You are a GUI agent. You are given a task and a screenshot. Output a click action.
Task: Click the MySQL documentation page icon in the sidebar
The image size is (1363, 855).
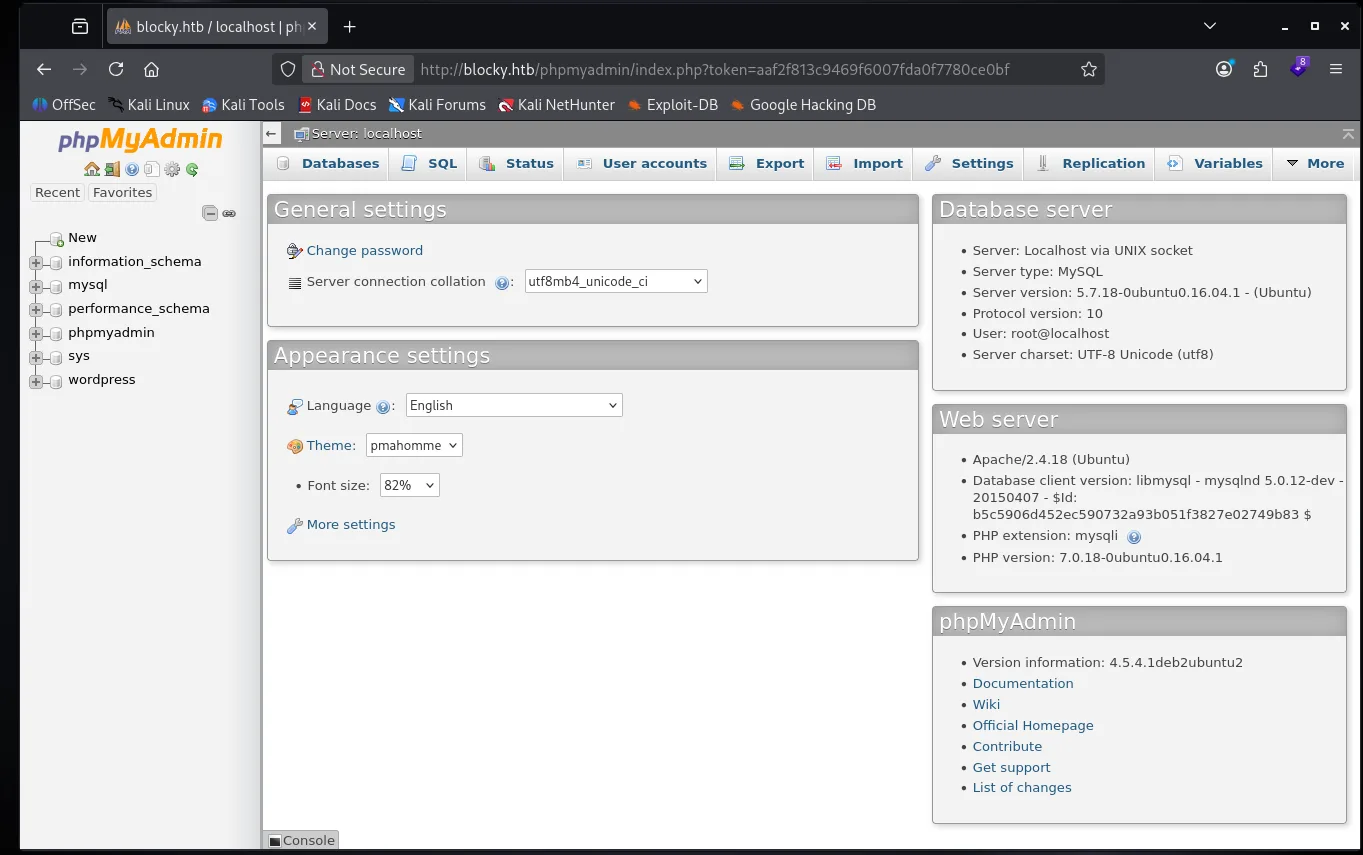(152, 170)
